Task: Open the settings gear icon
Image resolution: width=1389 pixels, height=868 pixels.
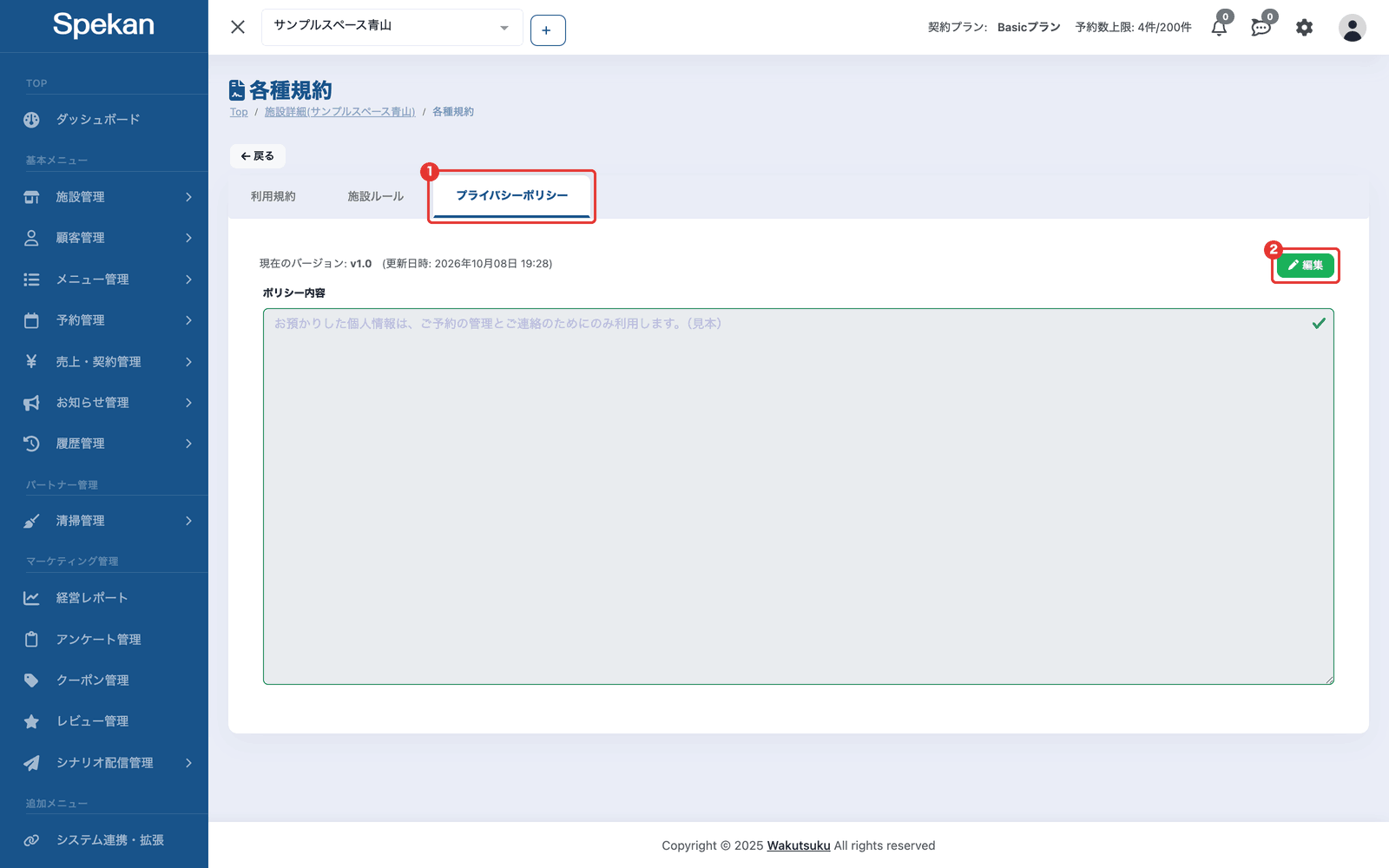Action: 1304,28
